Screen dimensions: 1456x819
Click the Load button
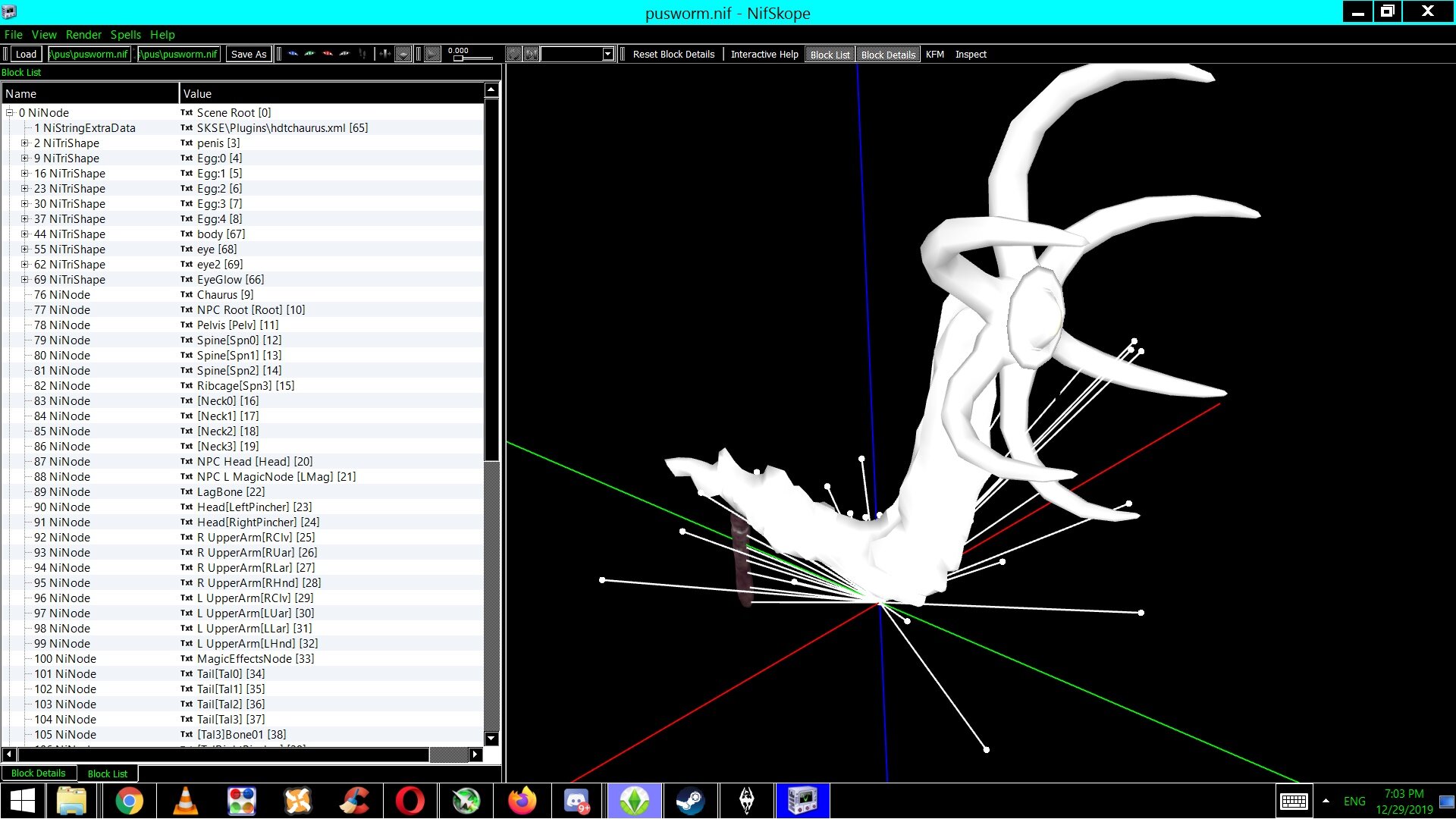pyautogui.click(x=26, y=55)
